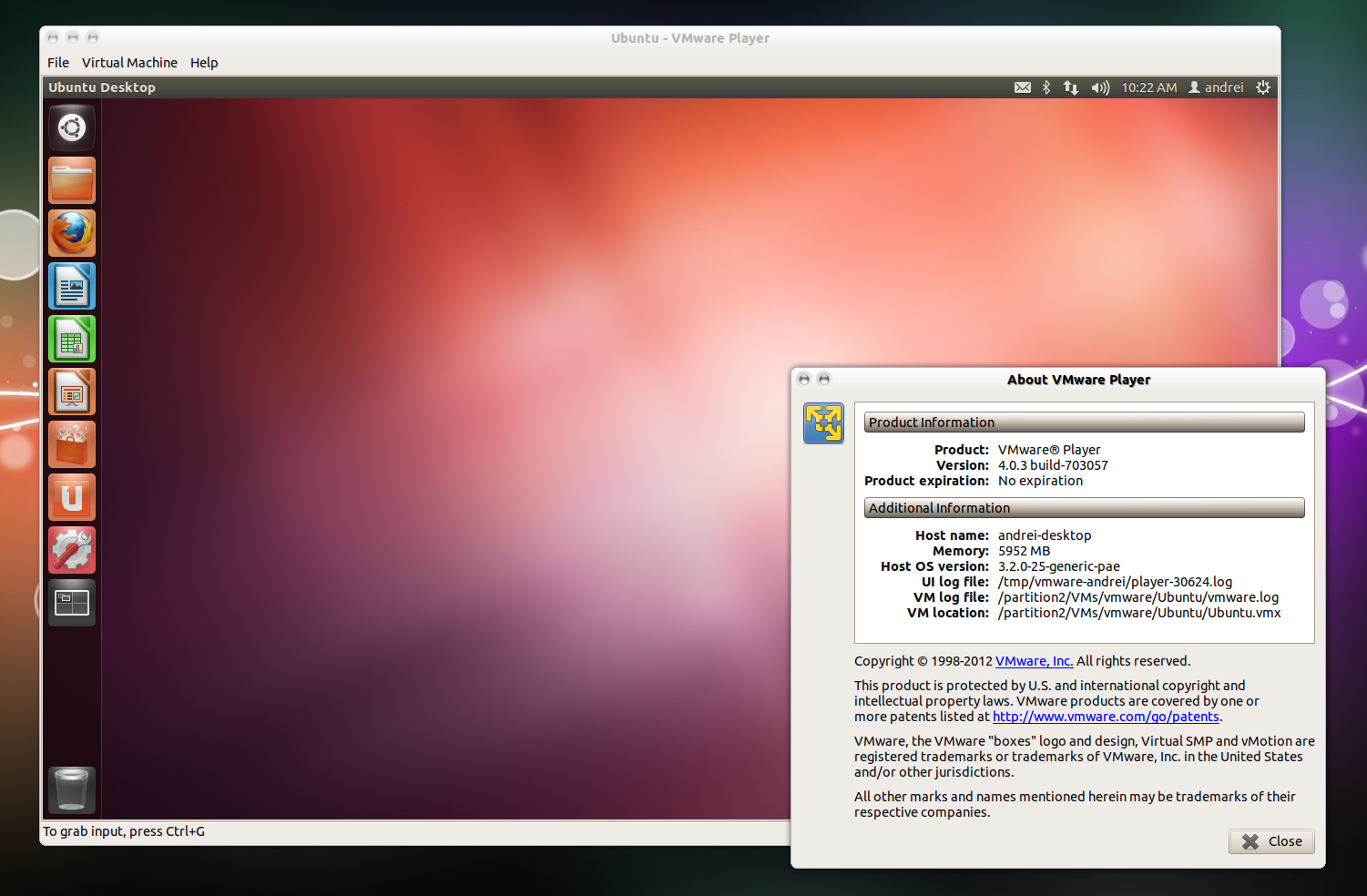1367x896 pixels.
Task: Launch the Ubuntu Software Center
Action: click(x=71, y=444)
